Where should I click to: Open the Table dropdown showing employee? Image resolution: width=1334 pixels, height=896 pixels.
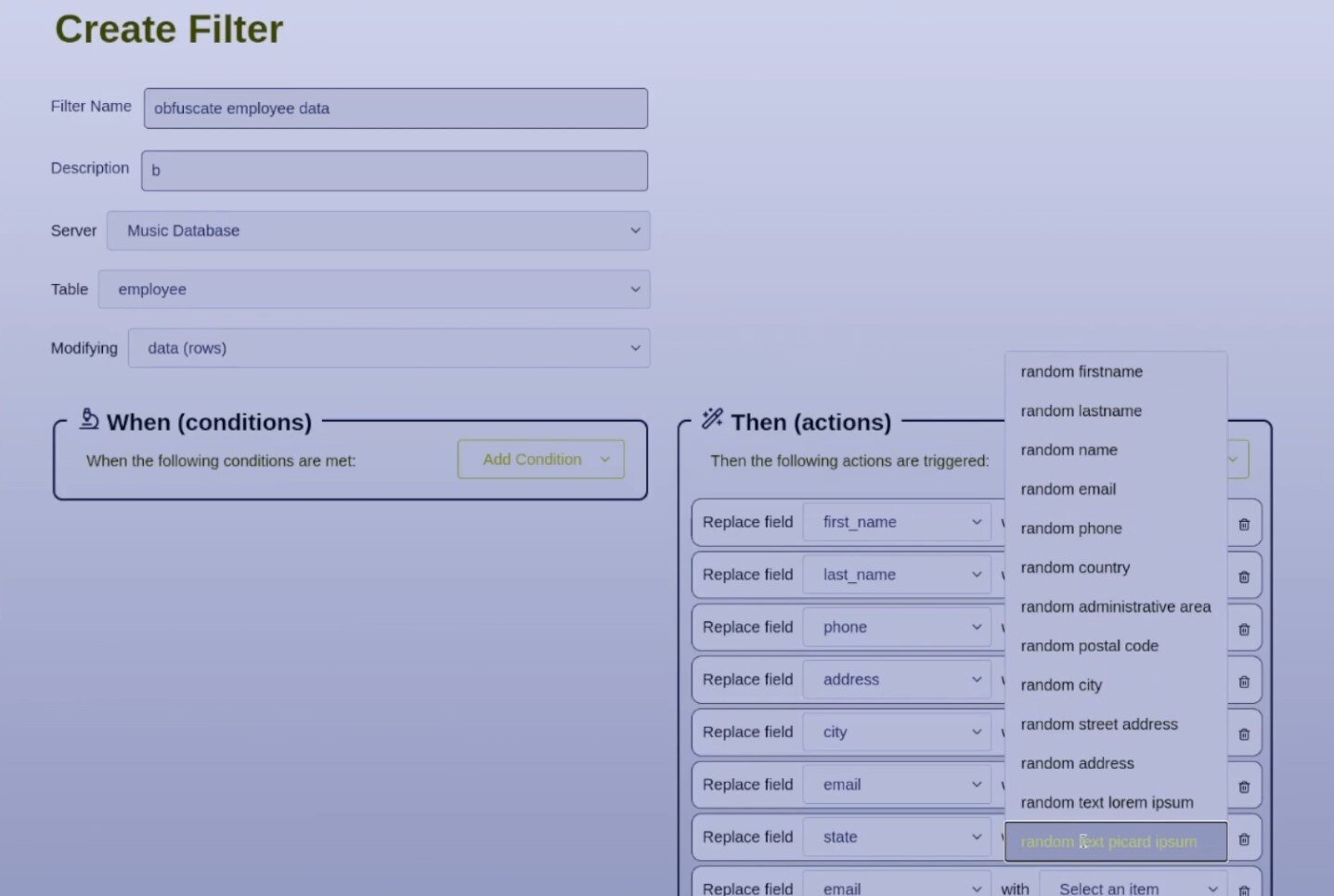click(x=374, y=289)
